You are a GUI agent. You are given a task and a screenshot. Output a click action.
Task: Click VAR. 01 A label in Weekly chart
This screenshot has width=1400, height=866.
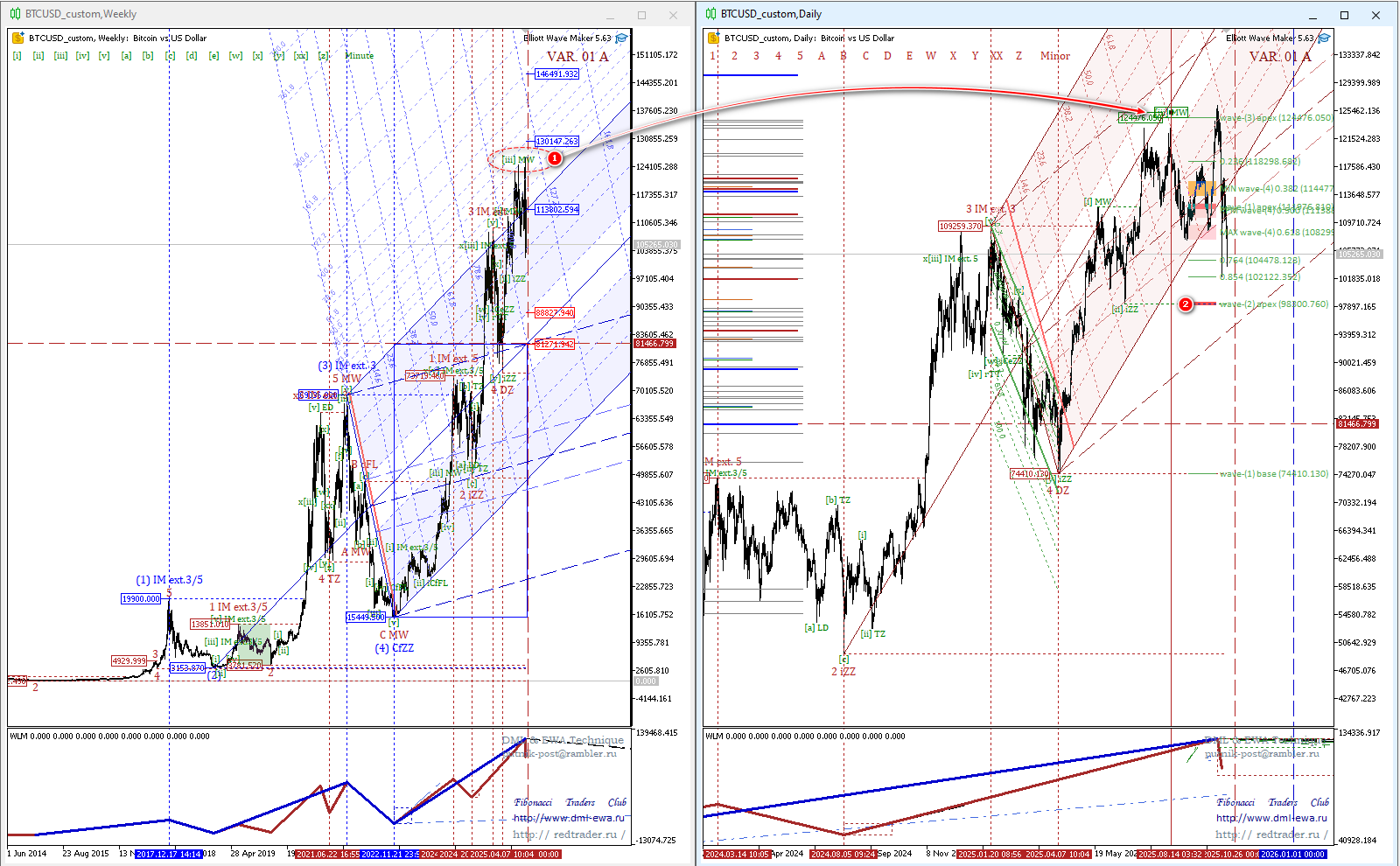click(x=577, y=57)
